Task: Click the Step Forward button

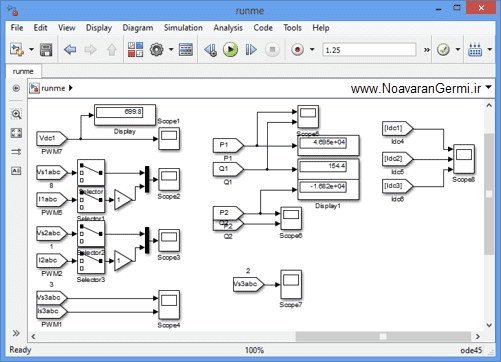Action: (x=251, y=50)
